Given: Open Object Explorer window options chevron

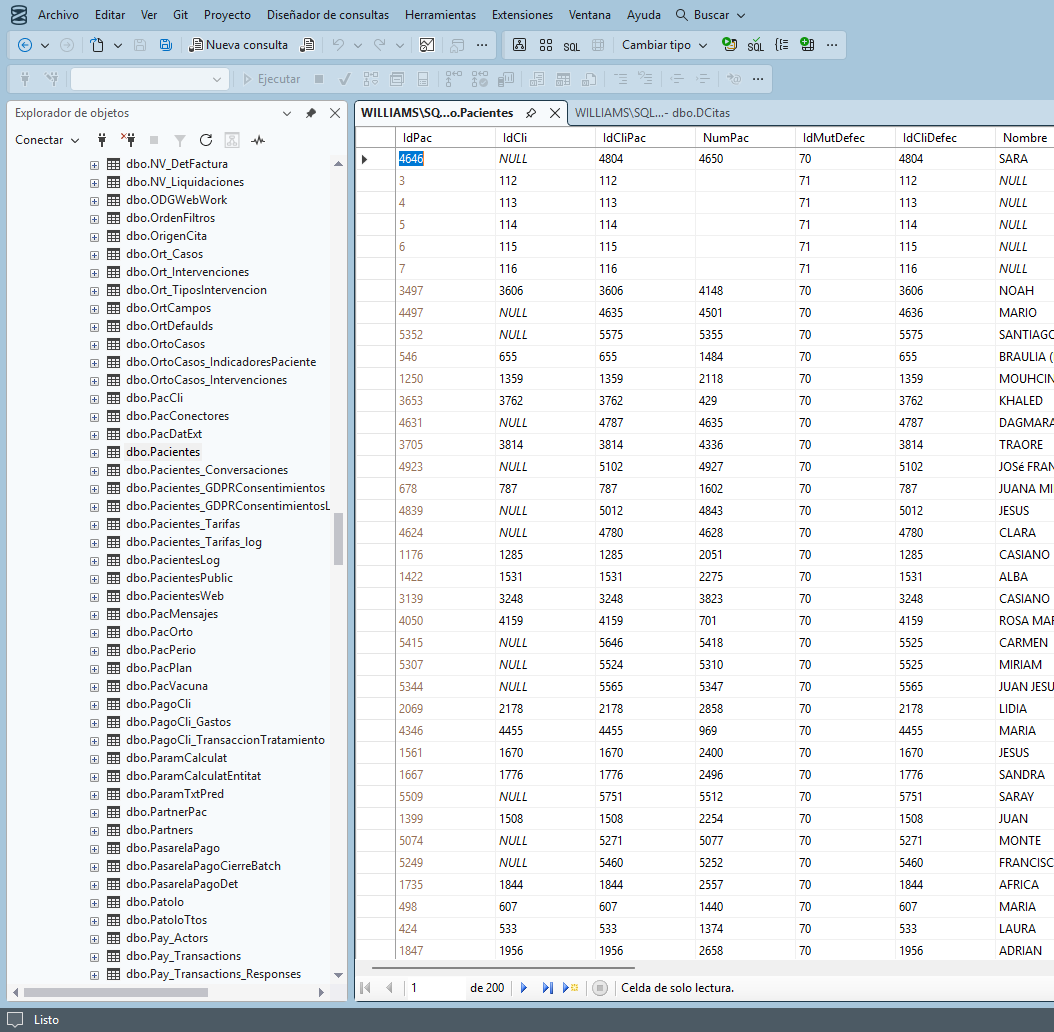Looking at the screenshot, I should click(286, 113).
